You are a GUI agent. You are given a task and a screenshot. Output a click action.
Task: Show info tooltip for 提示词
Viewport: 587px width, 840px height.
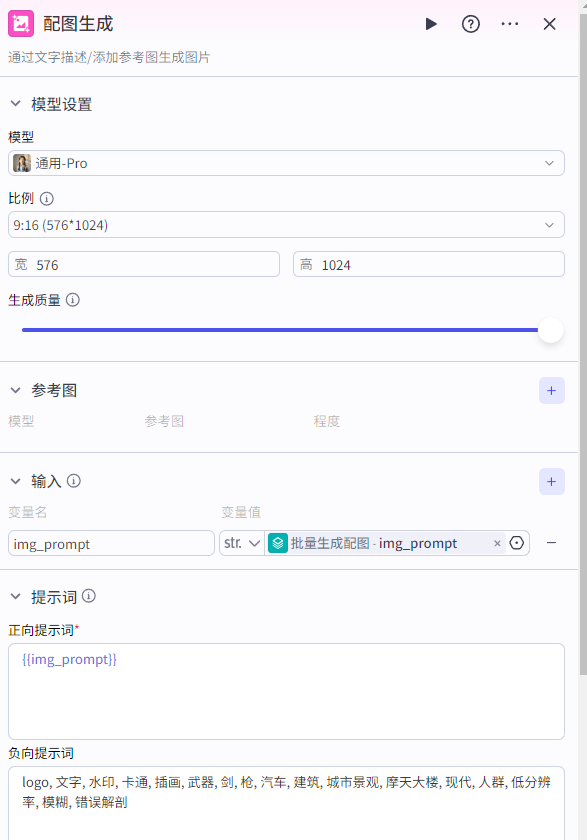coord(89,596)
